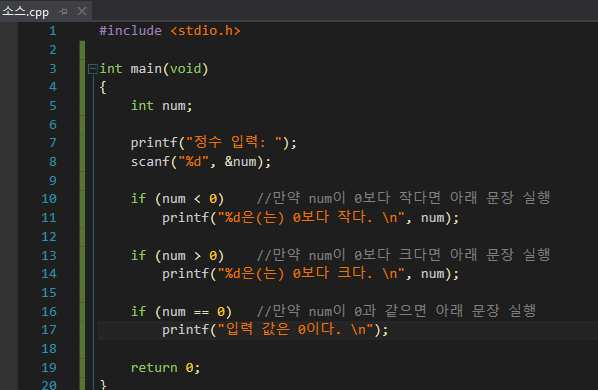Screen dimensions: 598x390
Task: Close the 소스.cpp tab
Action: [82, 11]
